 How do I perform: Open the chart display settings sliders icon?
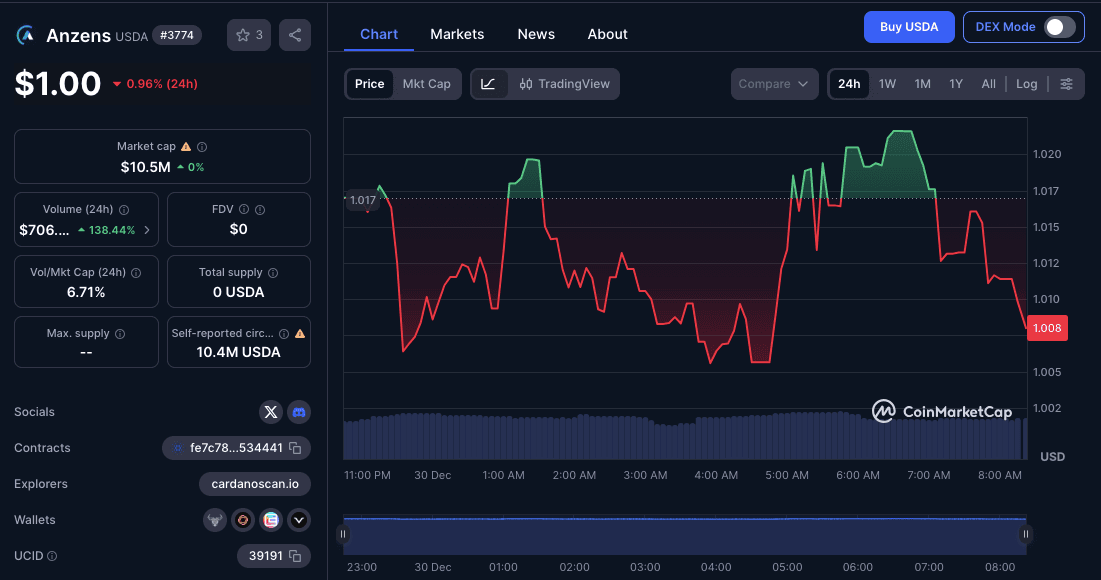click(x=1066, y=83)
